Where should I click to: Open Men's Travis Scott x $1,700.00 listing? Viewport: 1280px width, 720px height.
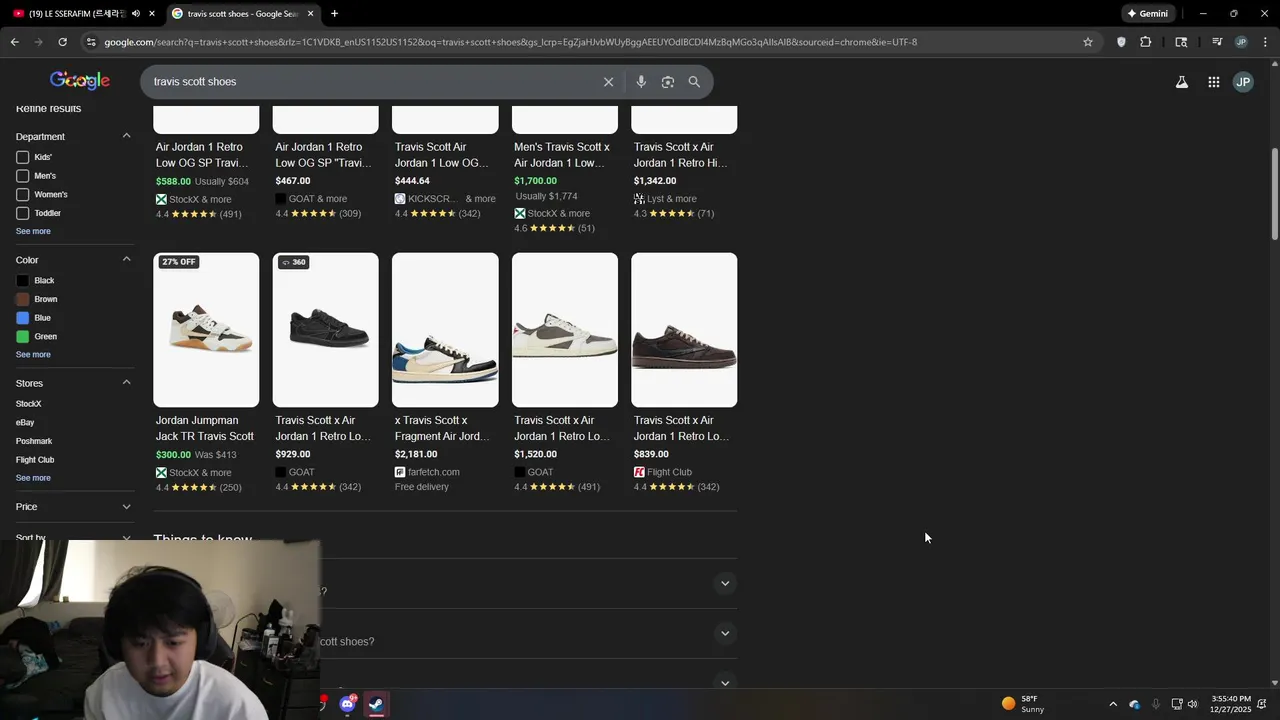pyautogui.click(x=562, y=155)
